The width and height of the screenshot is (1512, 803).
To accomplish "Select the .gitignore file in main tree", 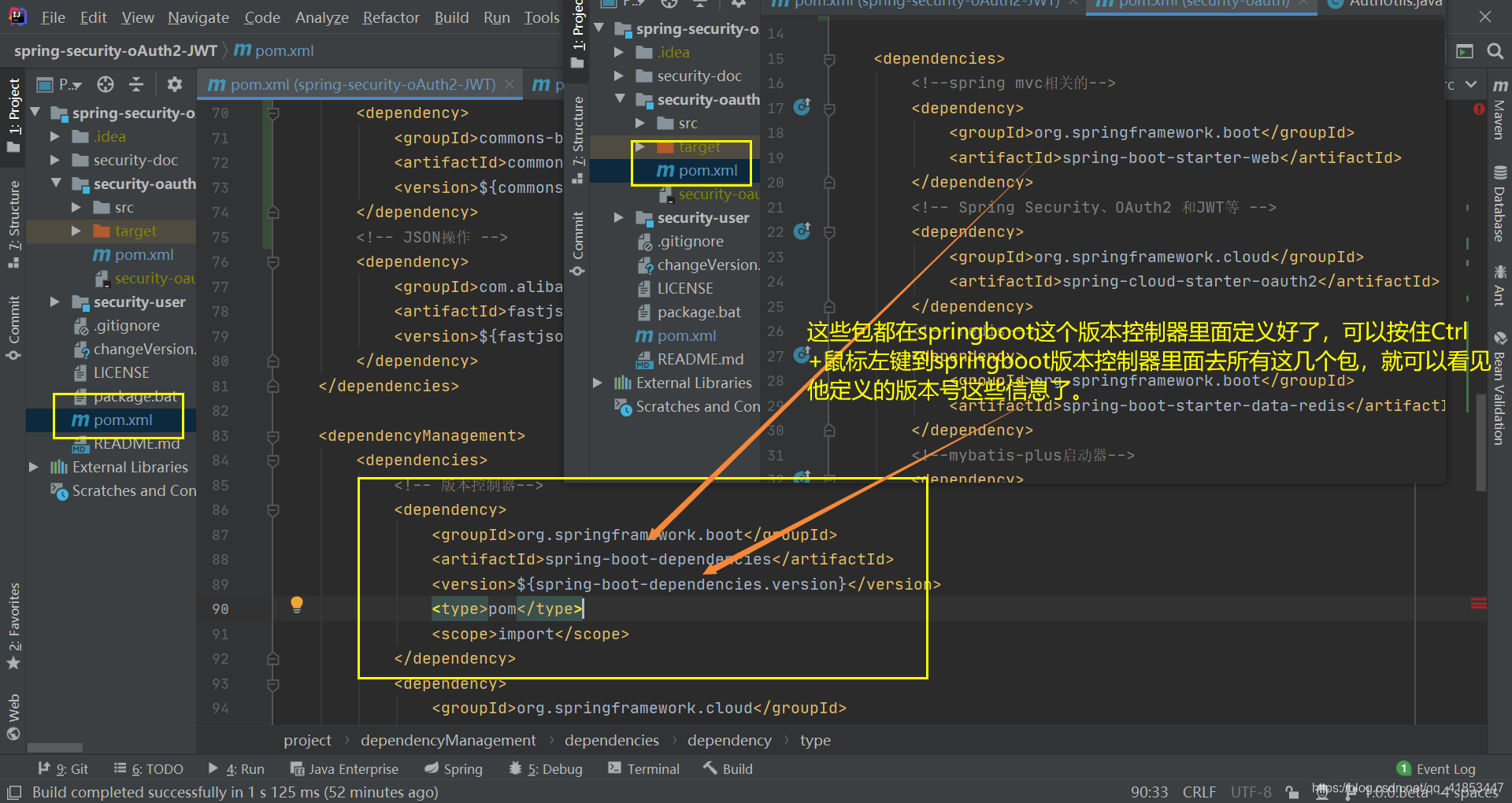I will point(117,325).
